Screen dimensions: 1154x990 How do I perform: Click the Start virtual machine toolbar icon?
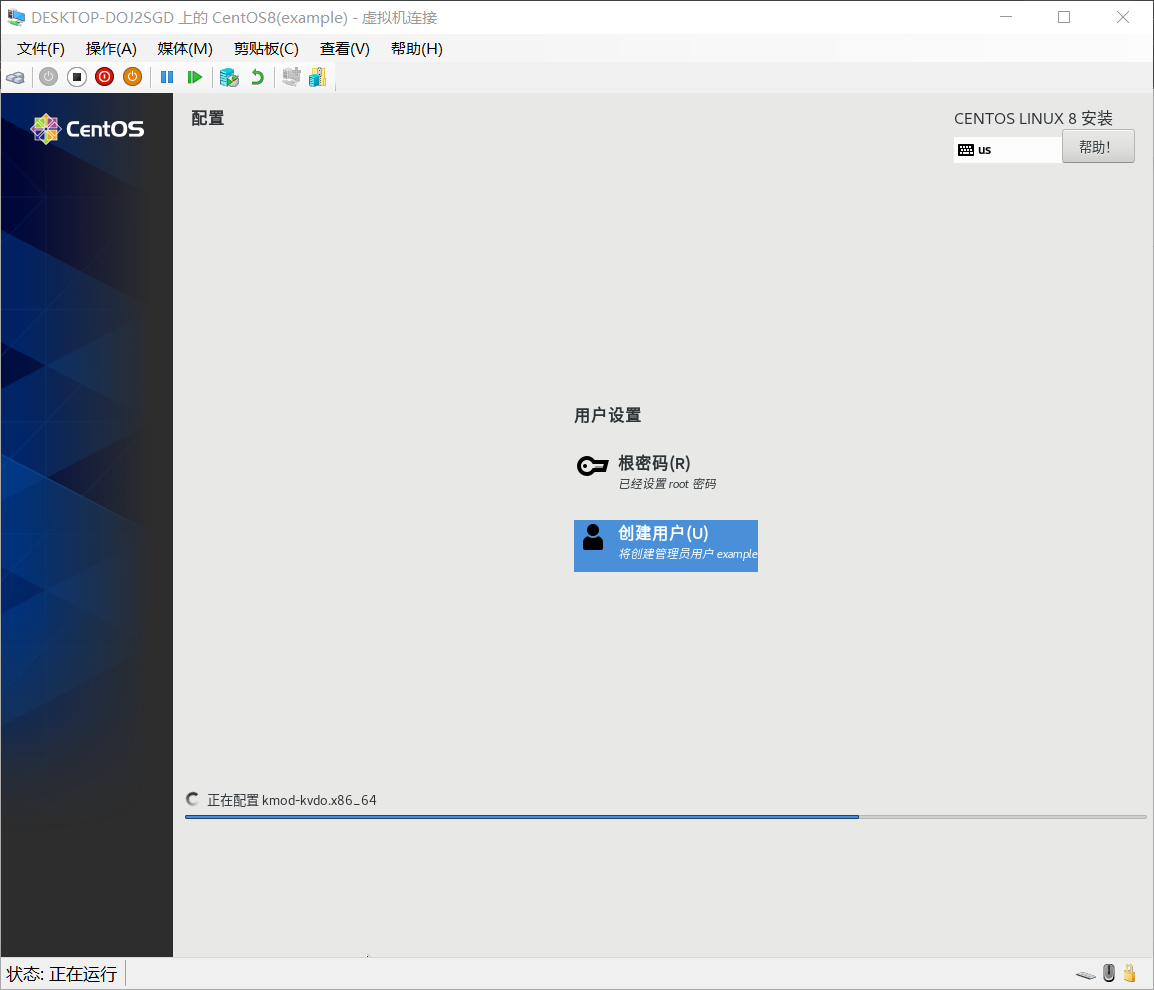pyautogui.click(x=49, y=77)
